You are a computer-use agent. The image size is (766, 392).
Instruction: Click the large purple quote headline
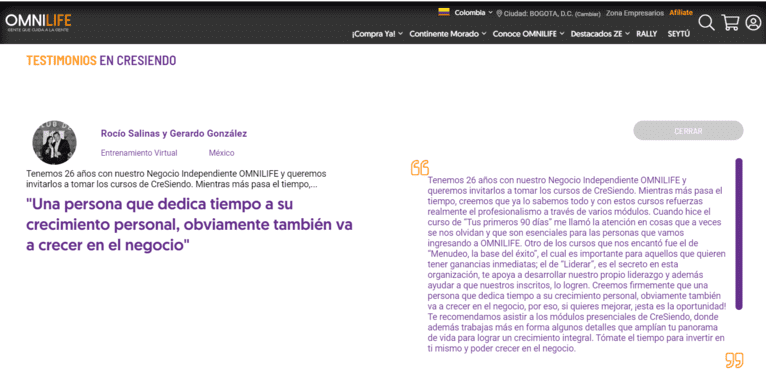pyautogui.click(x=189, y=224)
